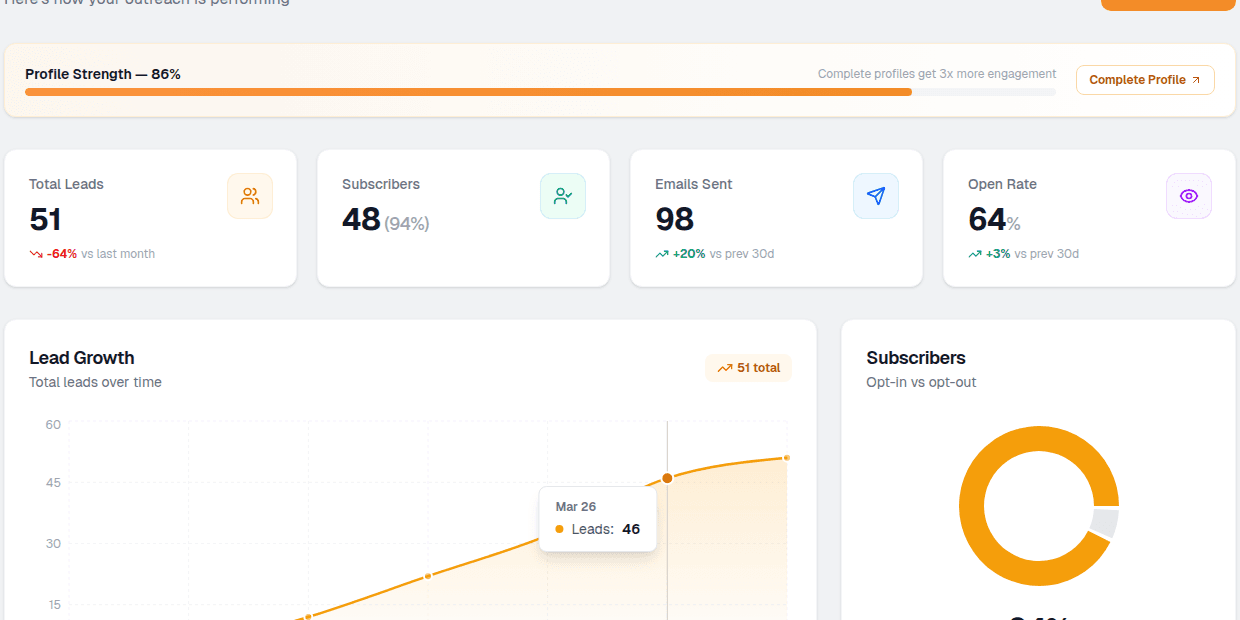Image resolution: width=1240 pixels, height=620 pixels.
Task: Click the 45 y-axis label
Action: pos(53,483)
